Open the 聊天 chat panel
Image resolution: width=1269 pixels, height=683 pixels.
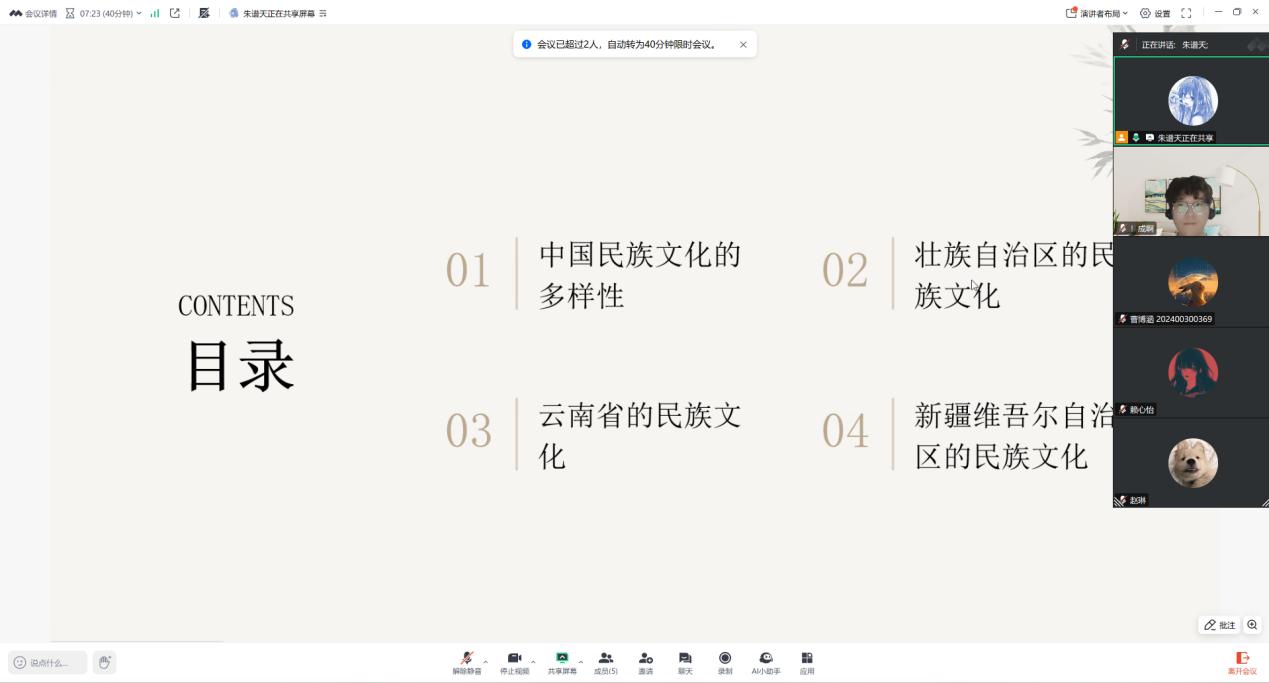click(x=685, y=663)
